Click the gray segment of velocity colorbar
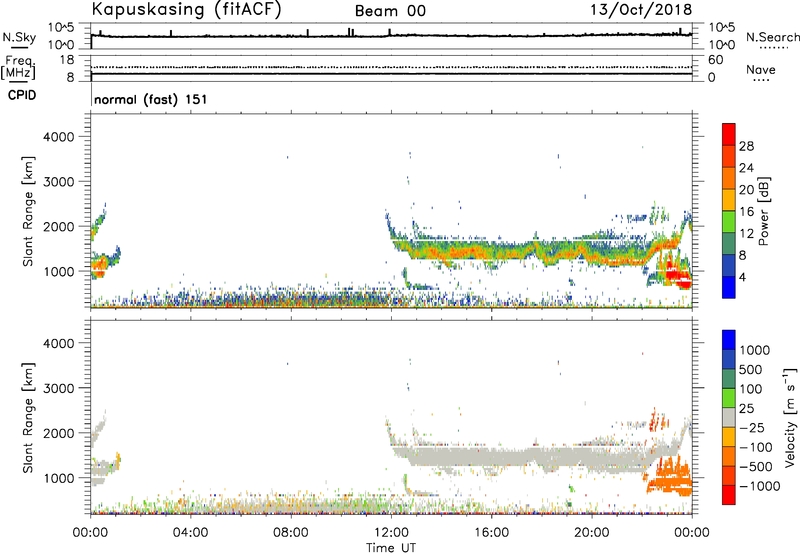The width and height of the screenshot is (800, 554). click(729, 418)
